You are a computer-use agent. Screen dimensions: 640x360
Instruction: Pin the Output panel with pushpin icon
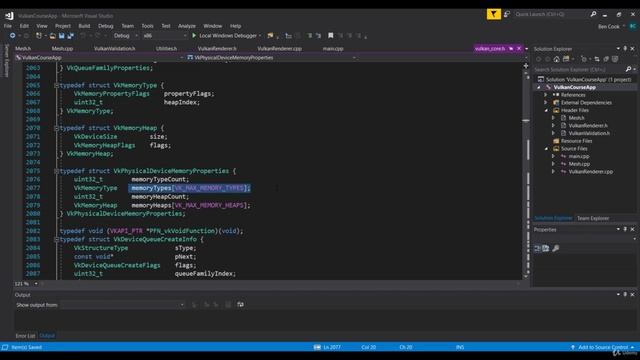pyautogui.click(x=625, y=294)
